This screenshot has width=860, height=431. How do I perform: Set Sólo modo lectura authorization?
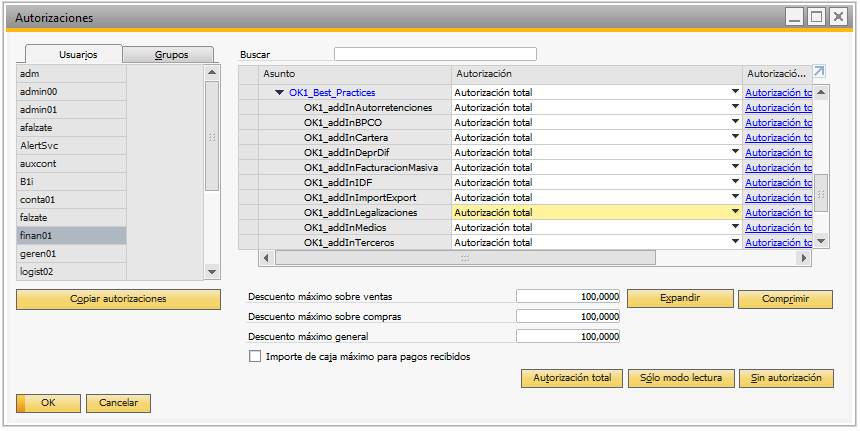(680, 379)
